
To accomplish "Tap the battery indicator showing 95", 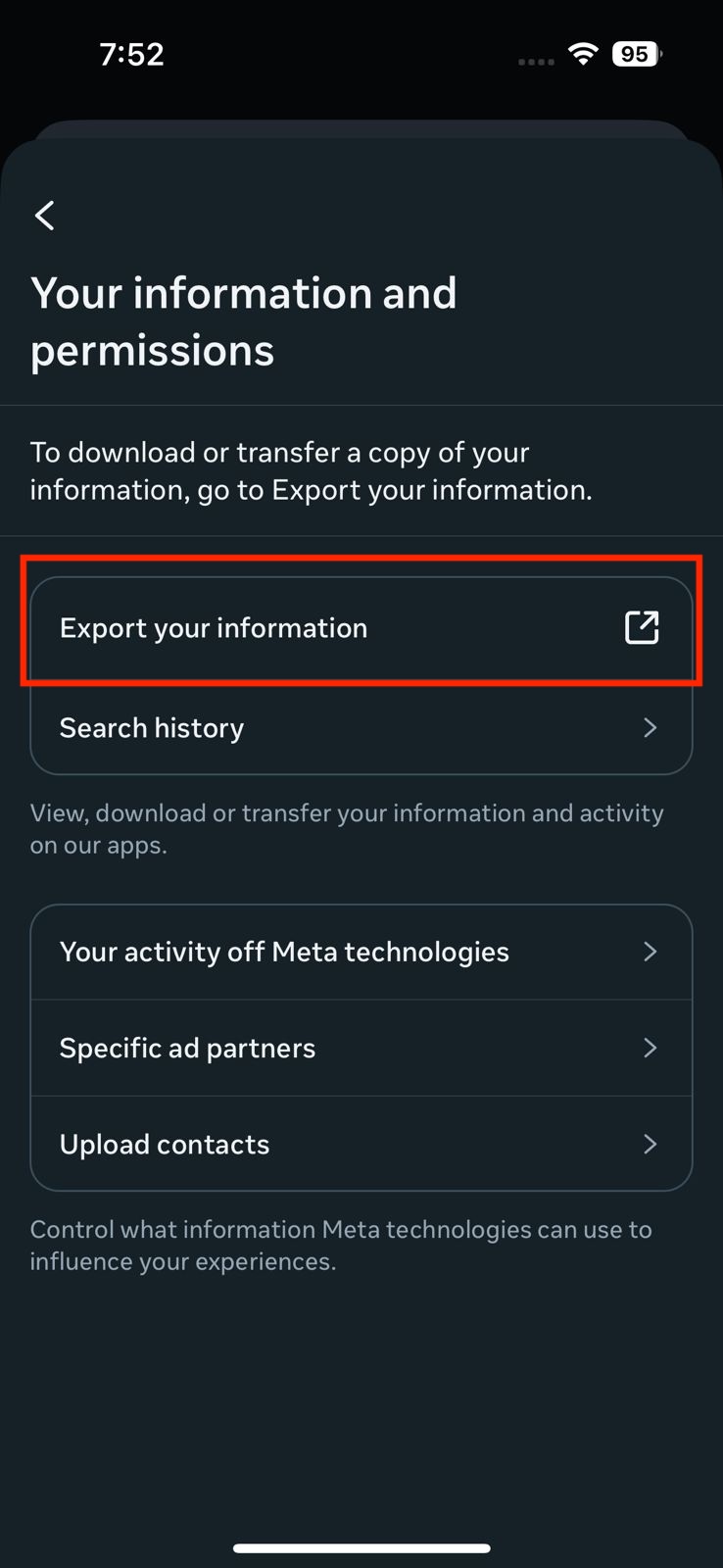I will (x=635, y=54).
